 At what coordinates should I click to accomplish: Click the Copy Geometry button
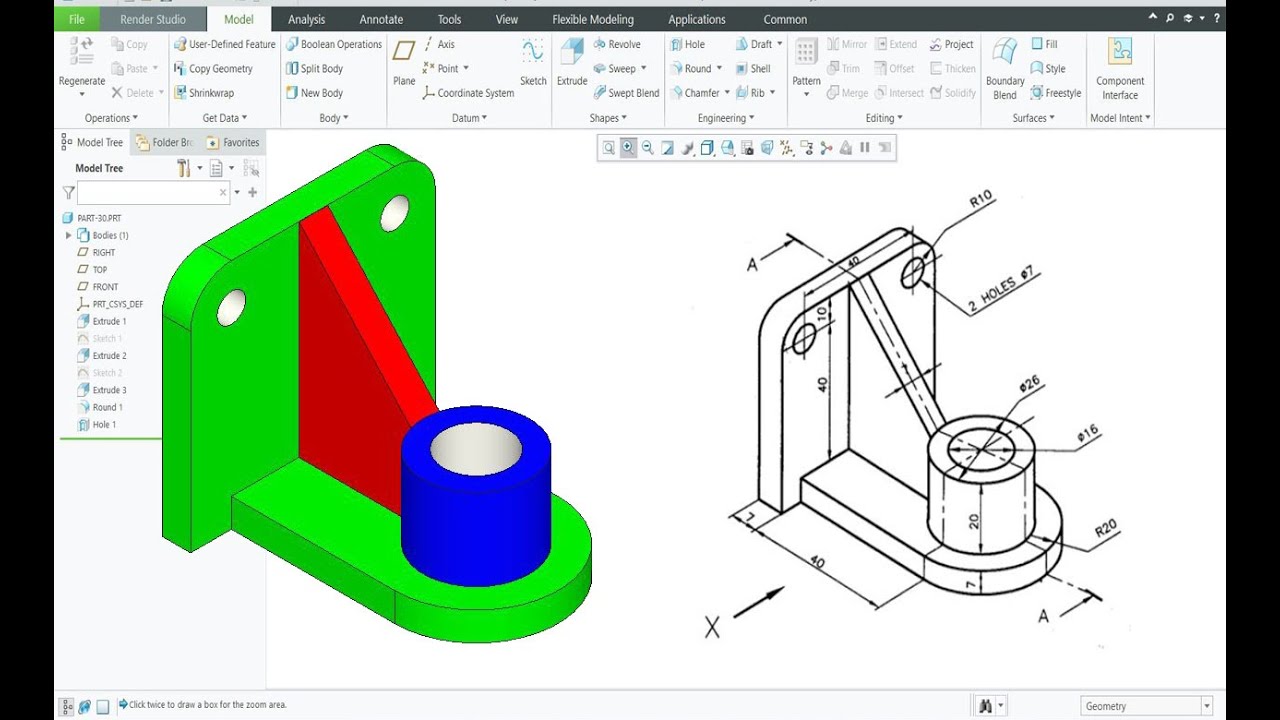(x=213, y=69)
